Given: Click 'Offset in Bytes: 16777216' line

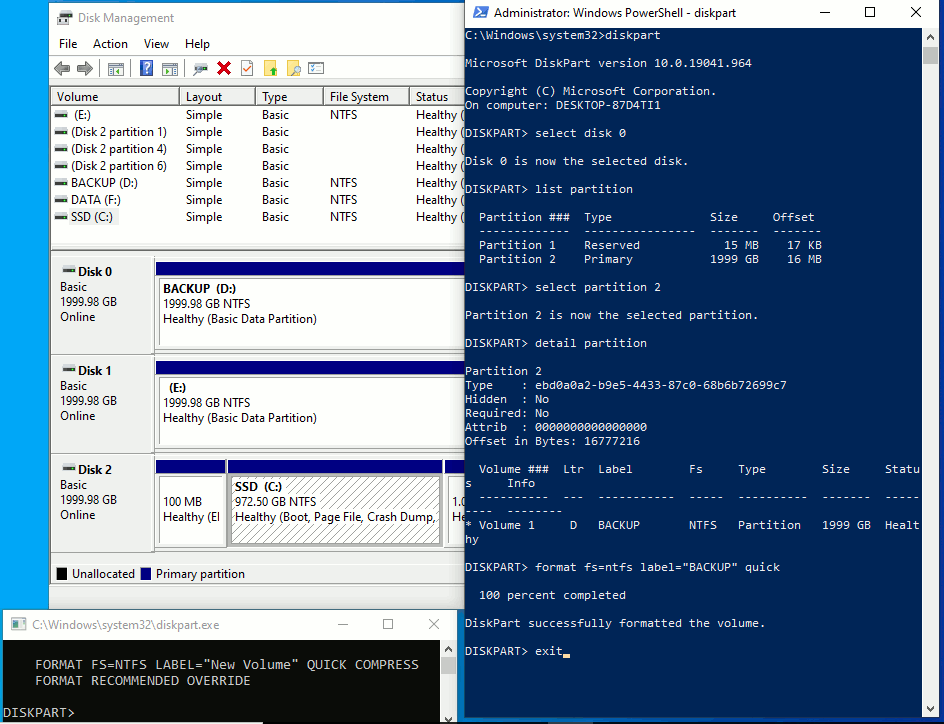Looking at the screenshot, I should (x=553, y=441).
